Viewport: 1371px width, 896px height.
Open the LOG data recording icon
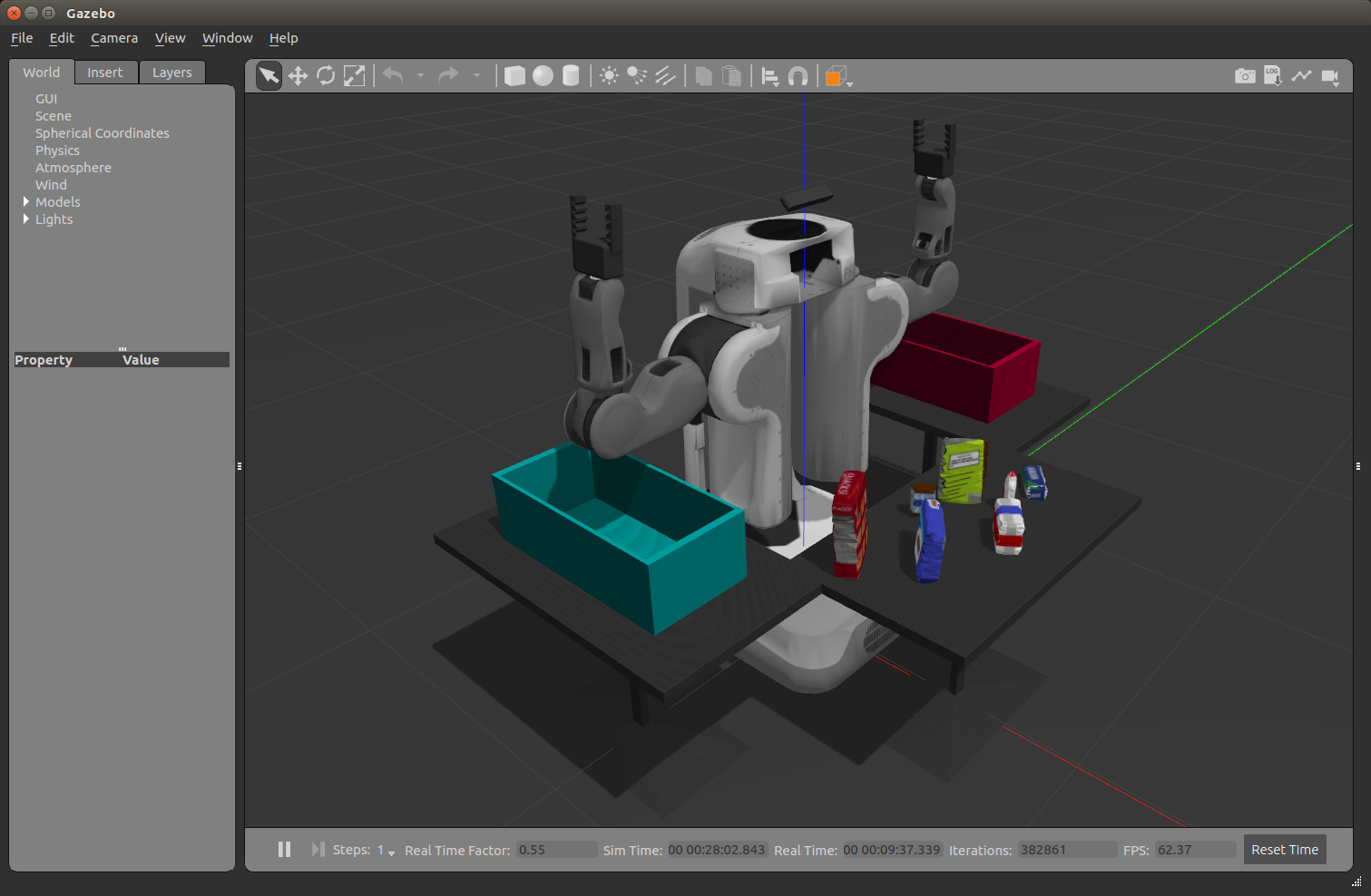1273,76
